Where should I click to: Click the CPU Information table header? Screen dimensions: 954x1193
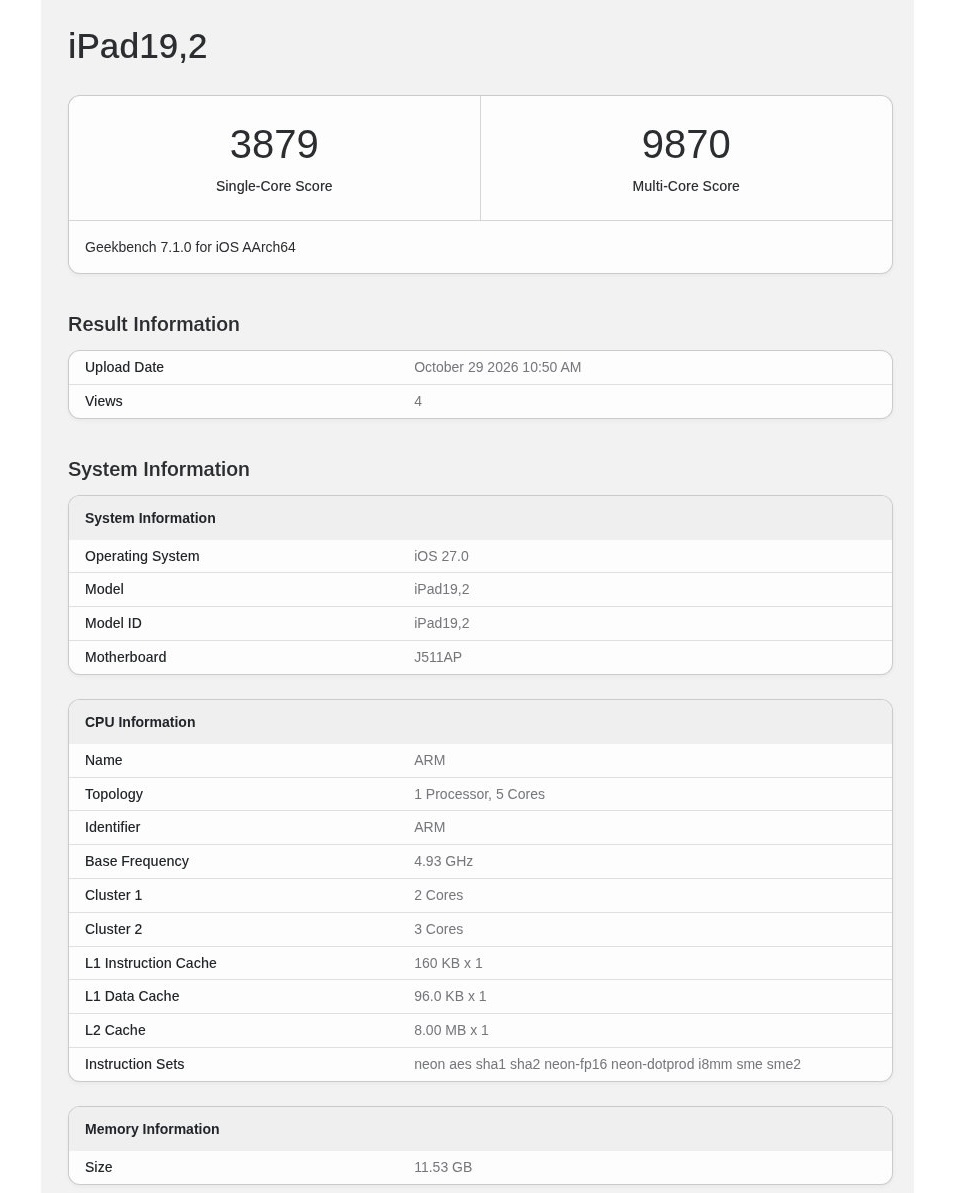pyautogui.click(x=140, y=722)
